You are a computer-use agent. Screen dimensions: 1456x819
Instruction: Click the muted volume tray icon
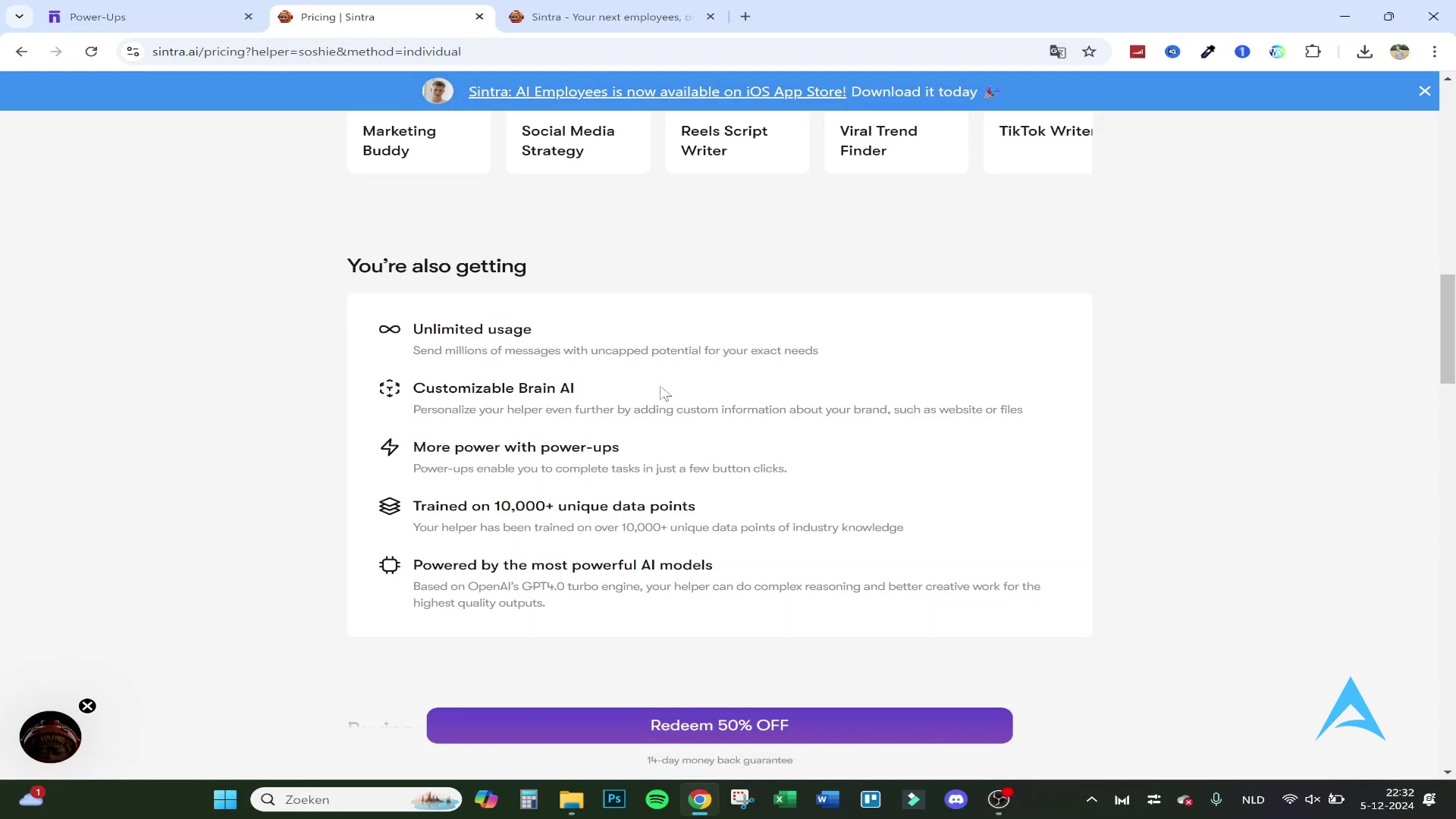point(1313,799)
